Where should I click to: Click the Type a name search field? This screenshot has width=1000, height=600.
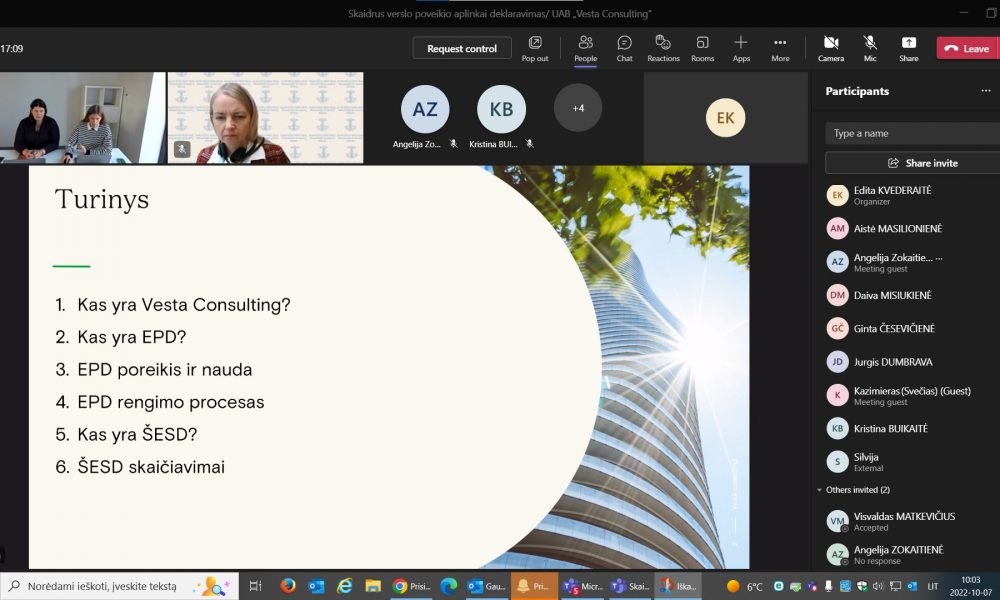913,133
